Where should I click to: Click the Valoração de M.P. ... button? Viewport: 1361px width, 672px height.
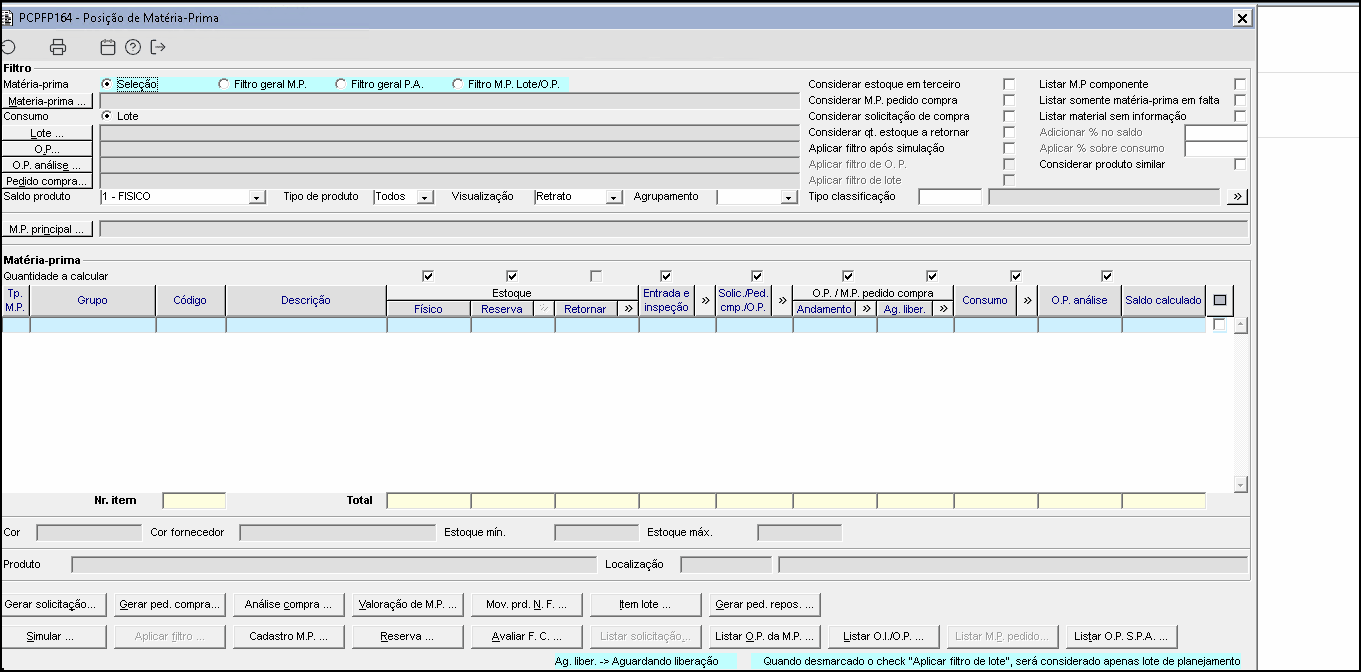point(408,605)
